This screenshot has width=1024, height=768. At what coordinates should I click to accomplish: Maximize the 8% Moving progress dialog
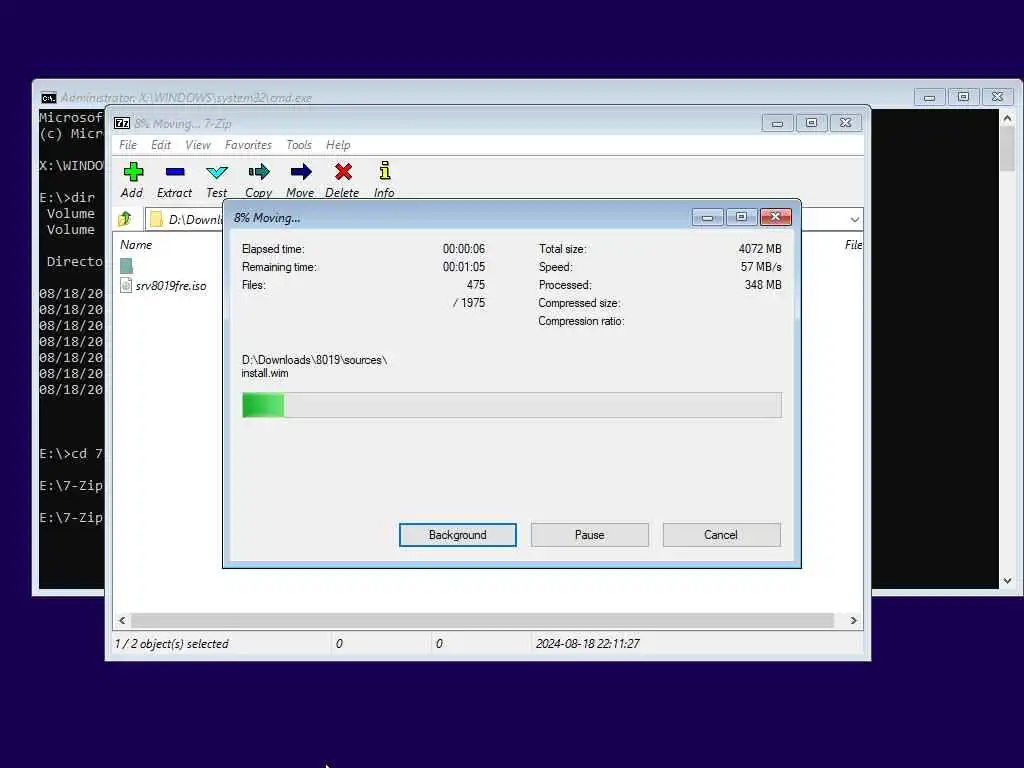pyautogui.click(x=741, y=217)
